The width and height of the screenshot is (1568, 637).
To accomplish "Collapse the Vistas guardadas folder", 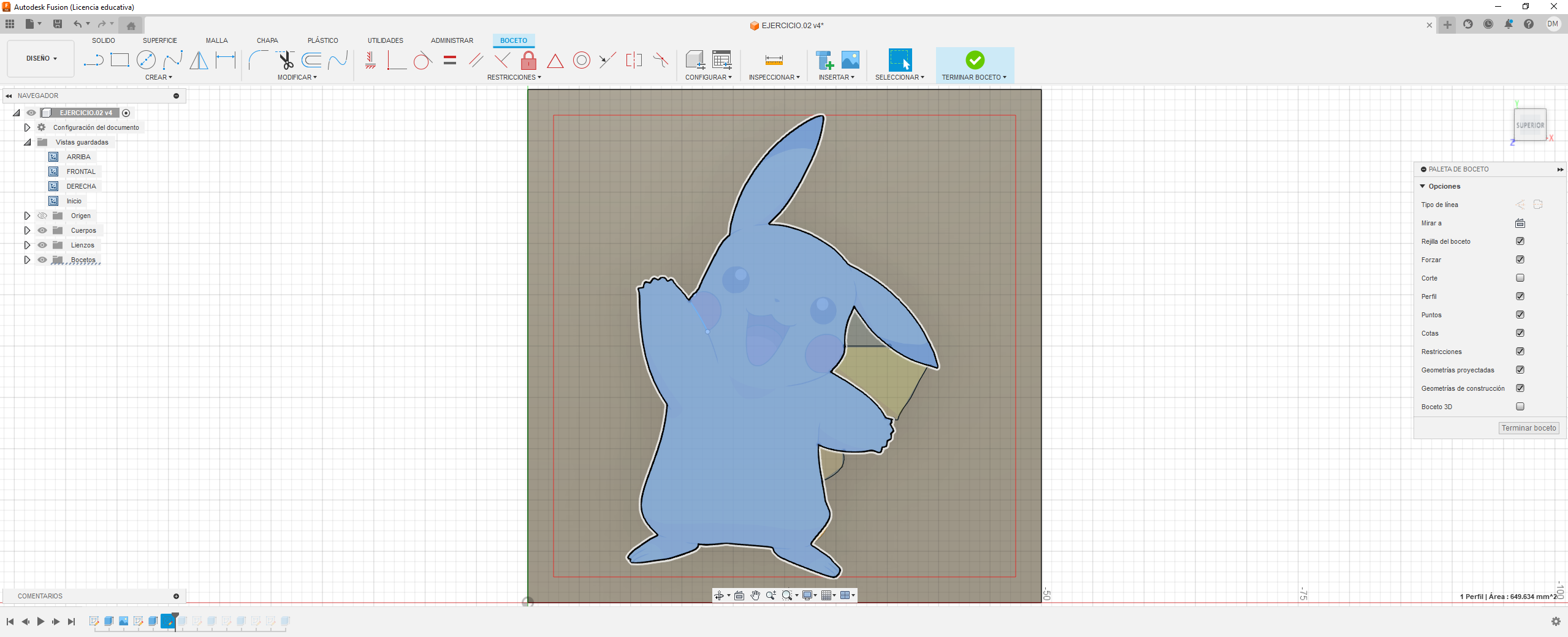I will click(x=27, y=142).
